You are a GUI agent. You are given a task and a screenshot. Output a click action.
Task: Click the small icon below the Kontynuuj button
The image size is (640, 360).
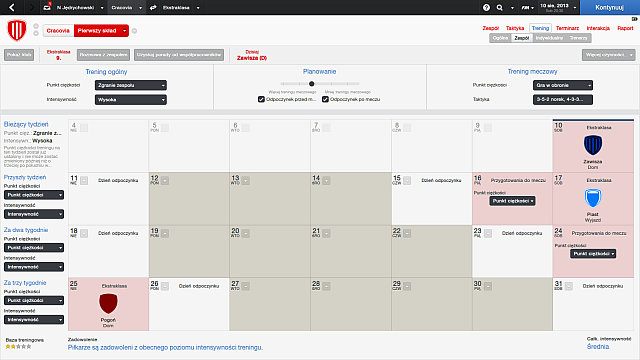coord(635,19)
